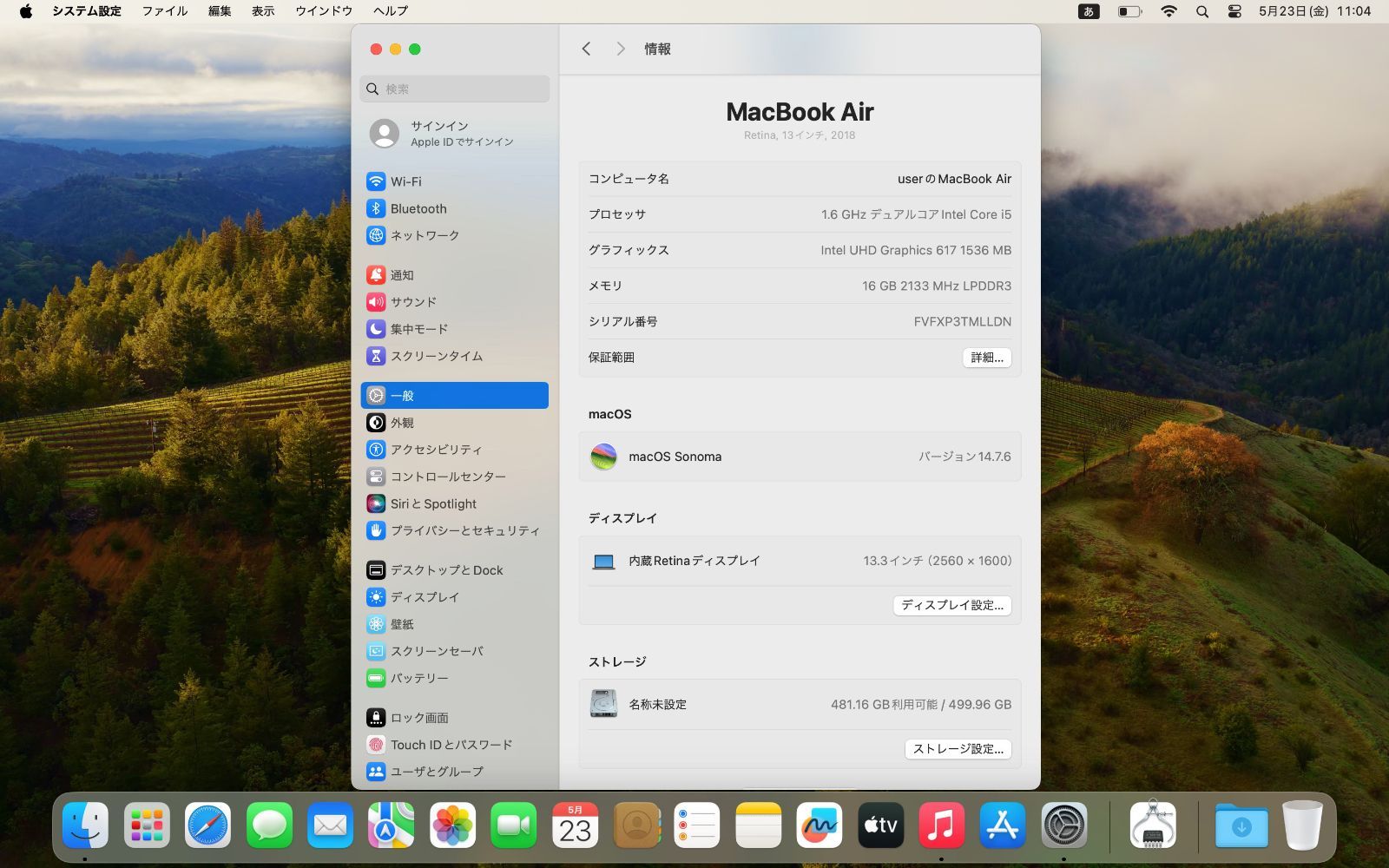Open Downloads folder in the Dock
Image resolution: width=1389 pixels, height=868 pixels.
(1241, 825)
